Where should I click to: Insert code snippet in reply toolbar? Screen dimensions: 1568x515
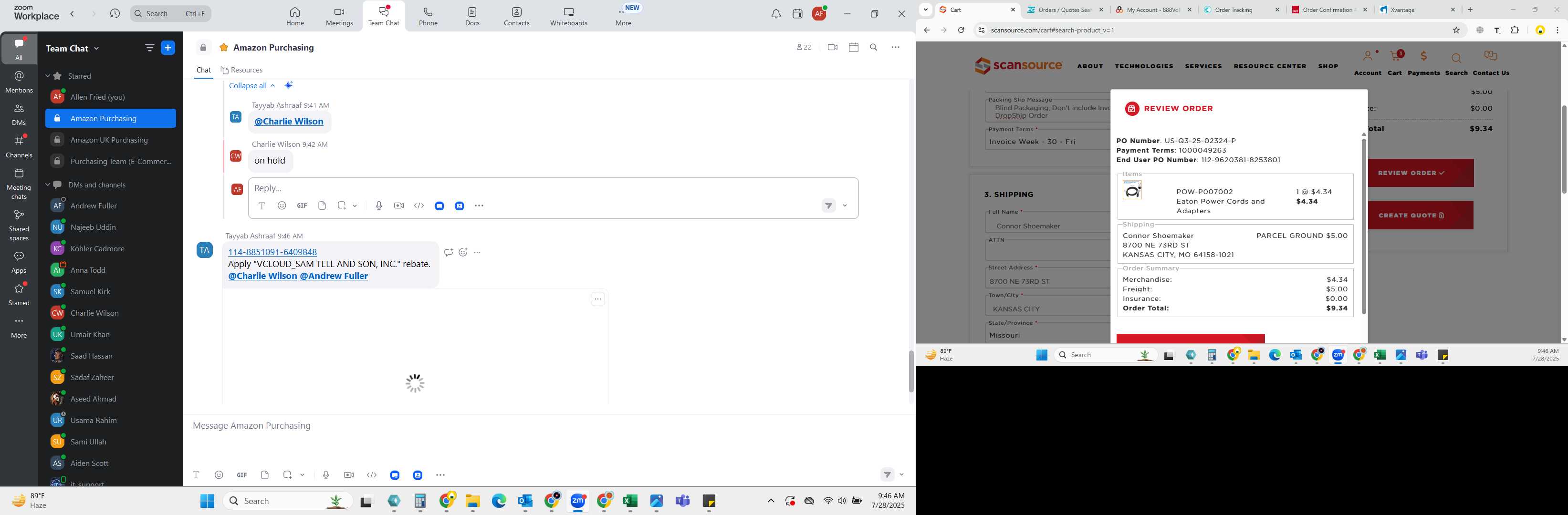[x=419, y=206]
